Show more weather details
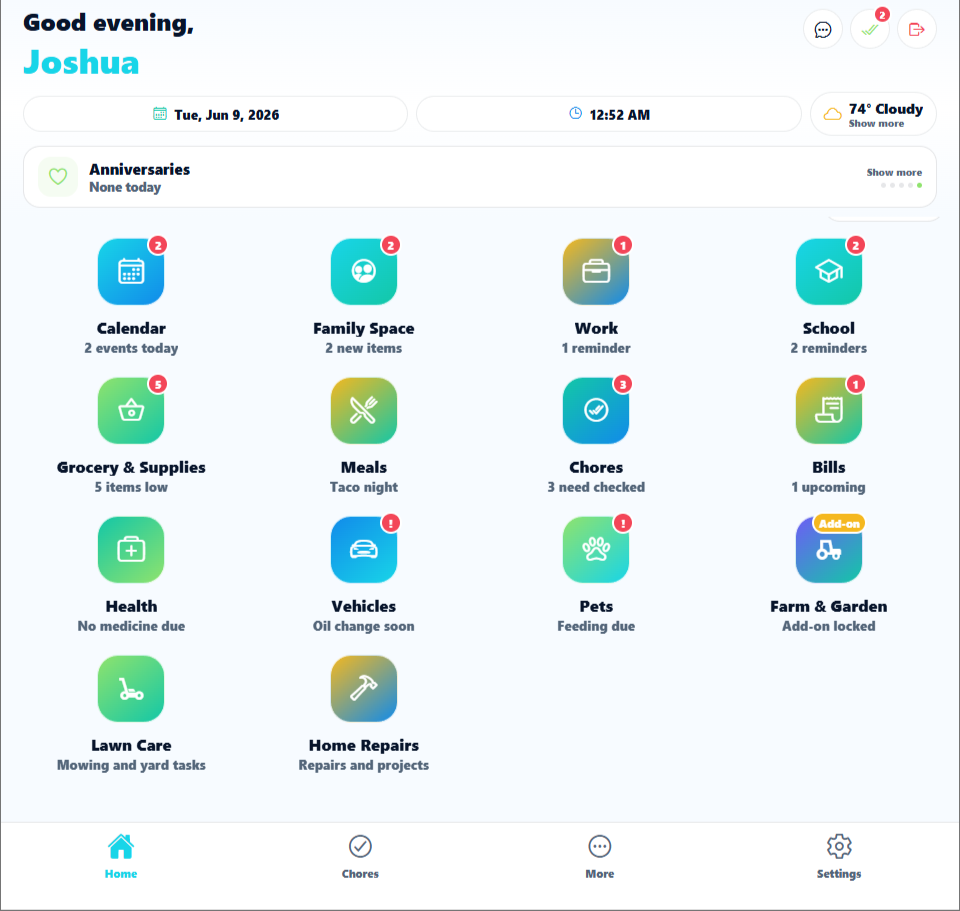 [x=876, y=124]
